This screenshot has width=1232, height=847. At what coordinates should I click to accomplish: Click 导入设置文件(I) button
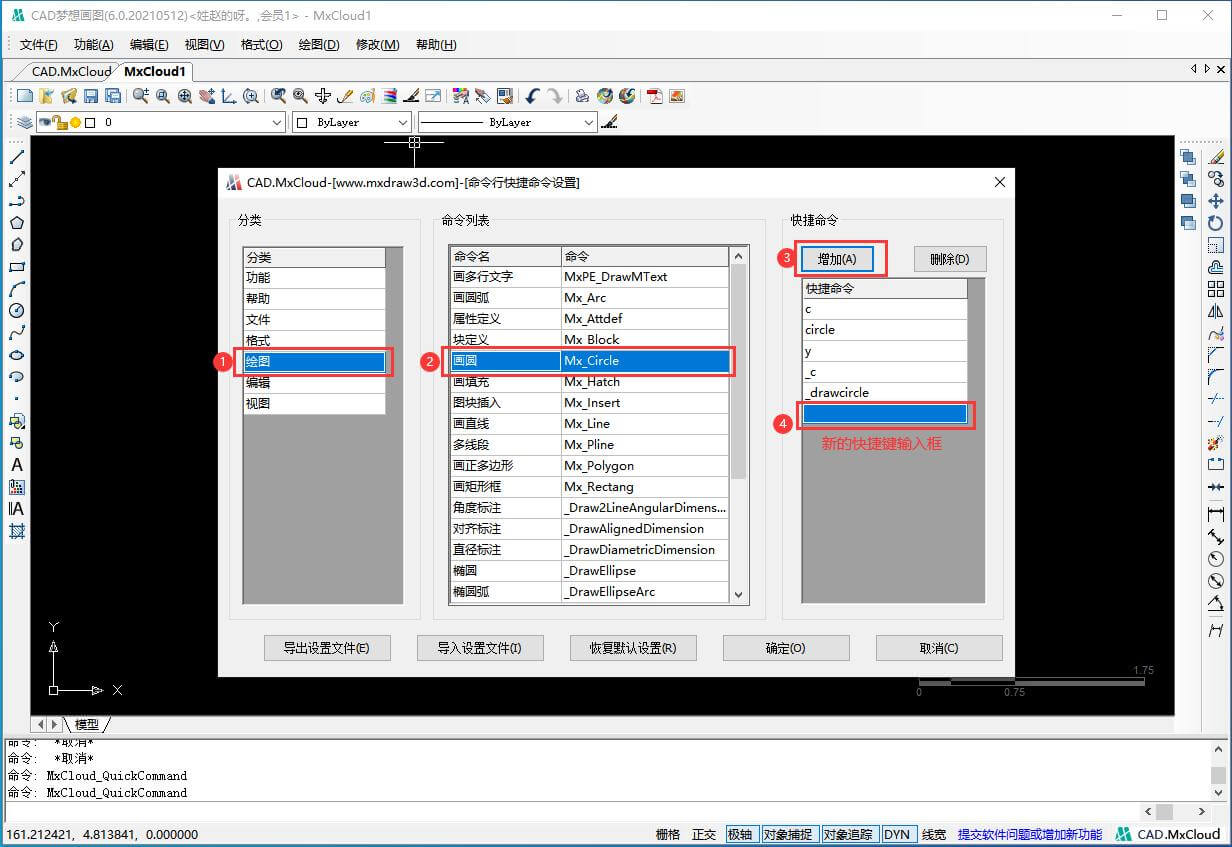pos(480,648)
